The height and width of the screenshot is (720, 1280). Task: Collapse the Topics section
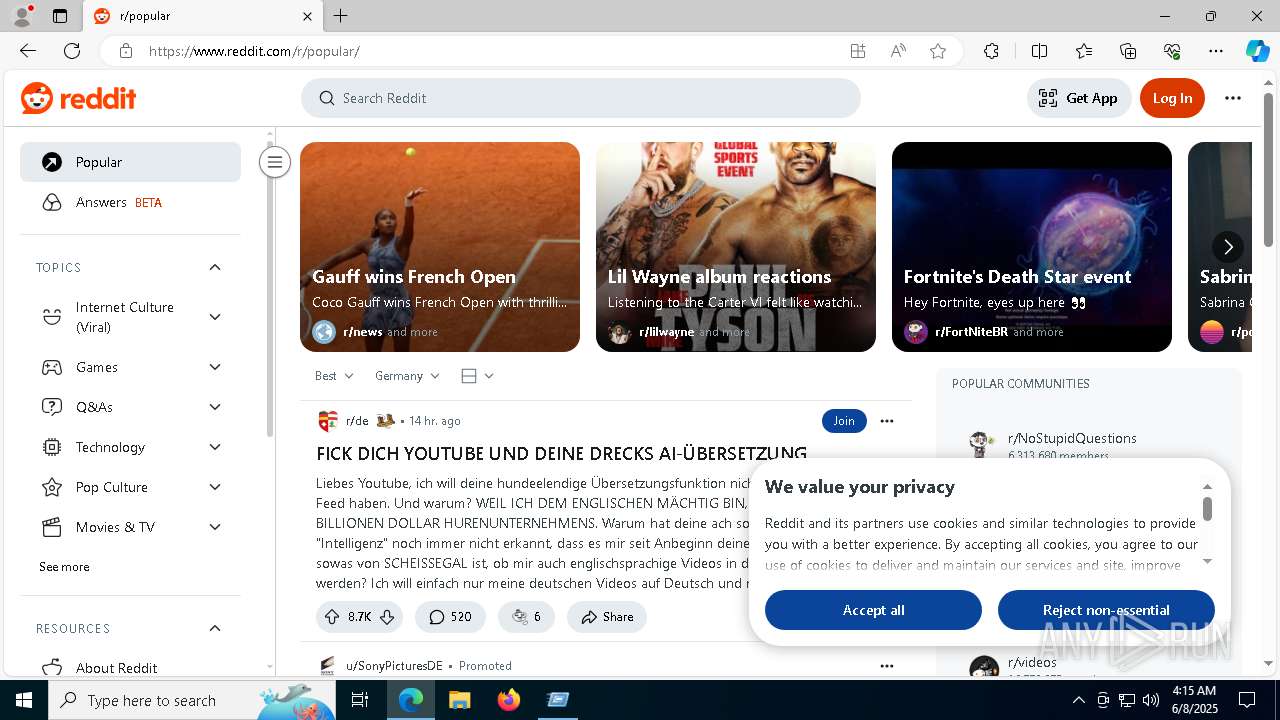pyautogui.click(x=215, y=267)
